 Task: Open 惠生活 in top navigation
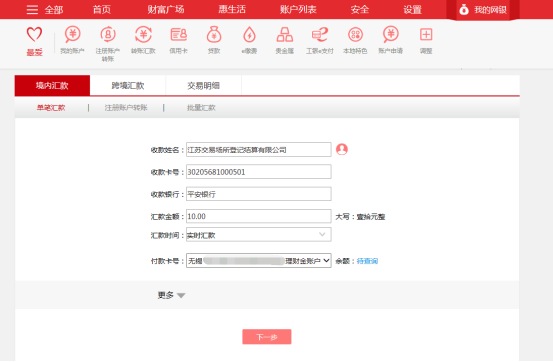click(x=232, y=10)
